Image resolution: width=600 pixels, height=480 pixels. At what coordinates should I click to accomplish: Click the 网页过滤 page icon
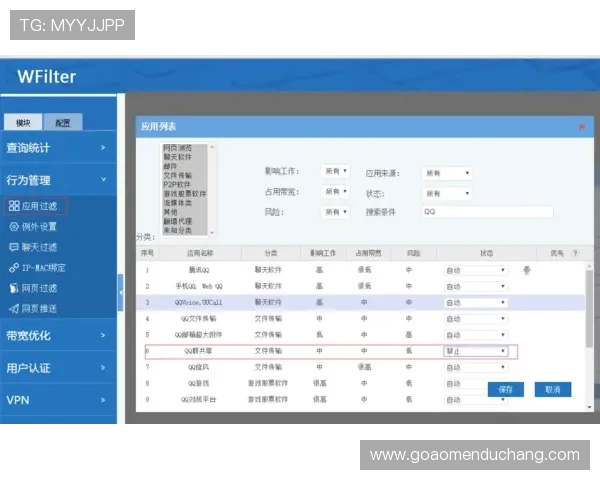point(14,288)
